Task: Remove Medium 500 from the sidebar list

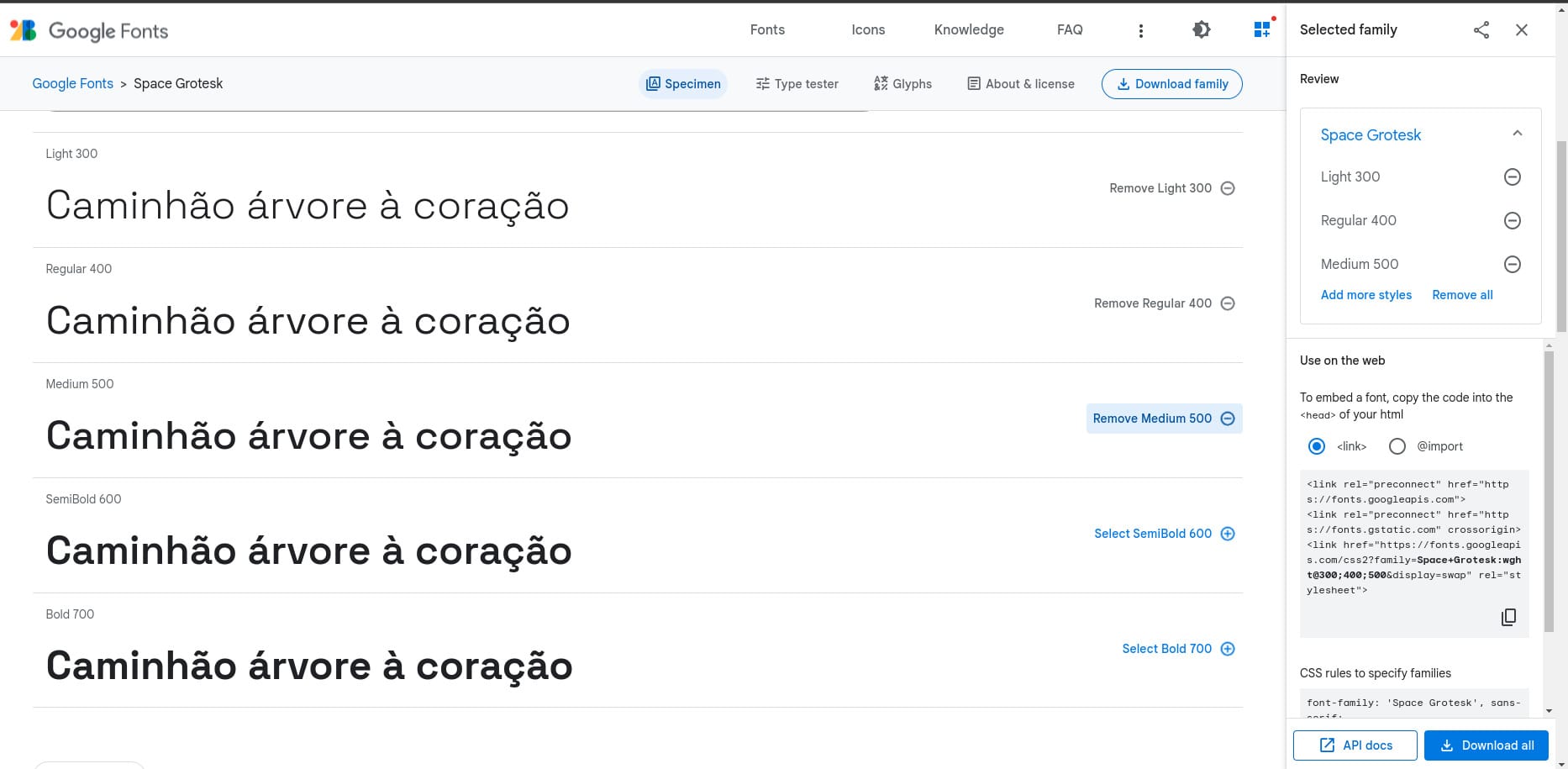Action: coord(1512,264)
